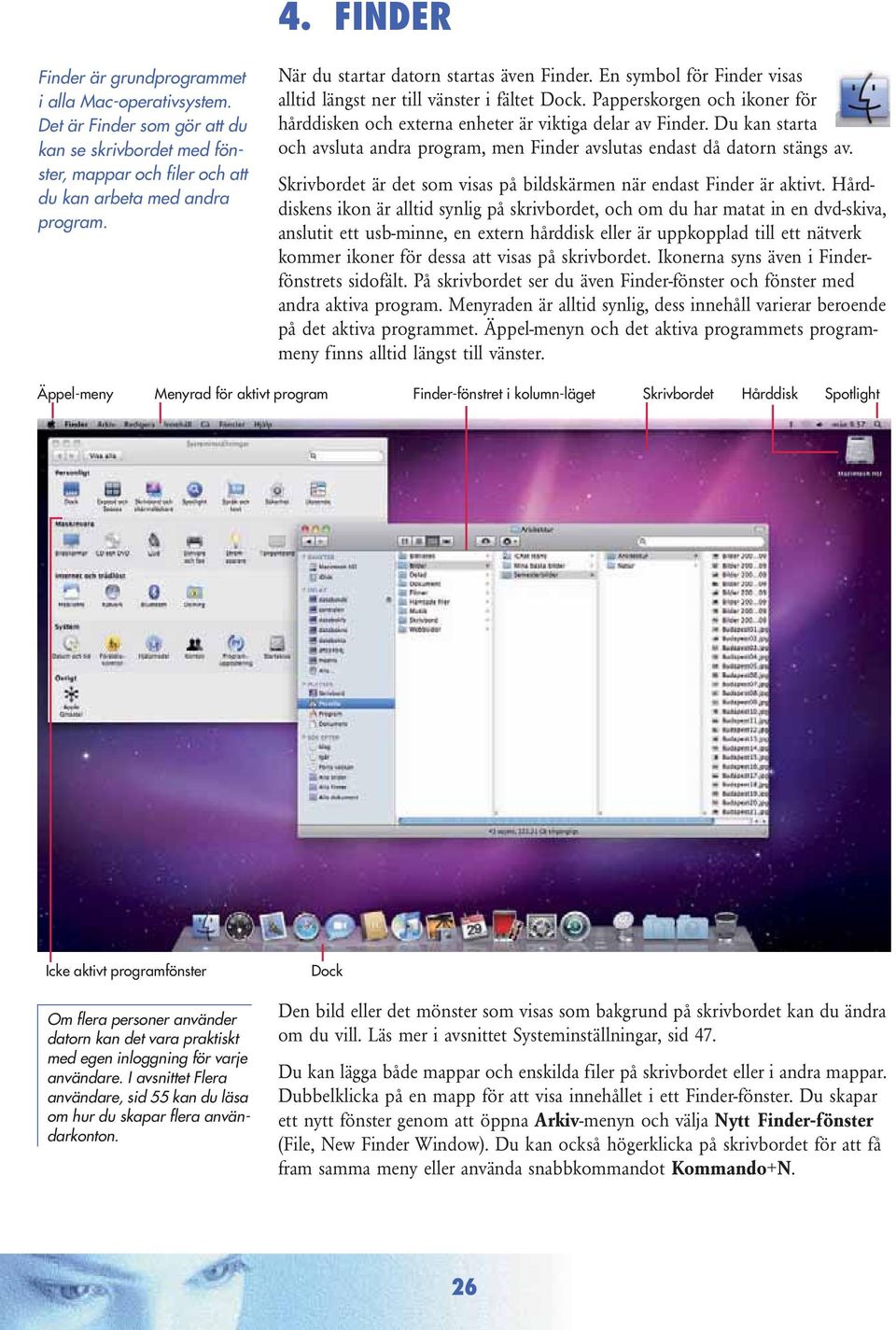Open the Strömsparare preference pane
Image resolution: width=896 pixels, height=1330 pixels.
236,546
